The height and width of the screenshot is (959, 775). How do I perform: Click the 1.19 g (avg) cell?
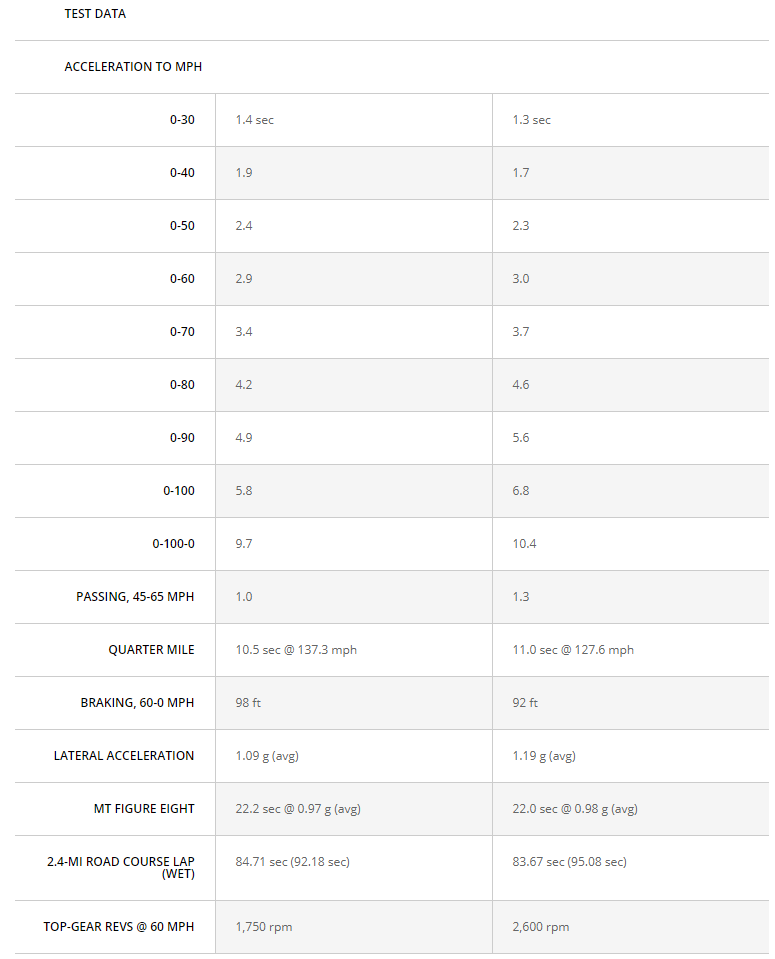point(544,756)
